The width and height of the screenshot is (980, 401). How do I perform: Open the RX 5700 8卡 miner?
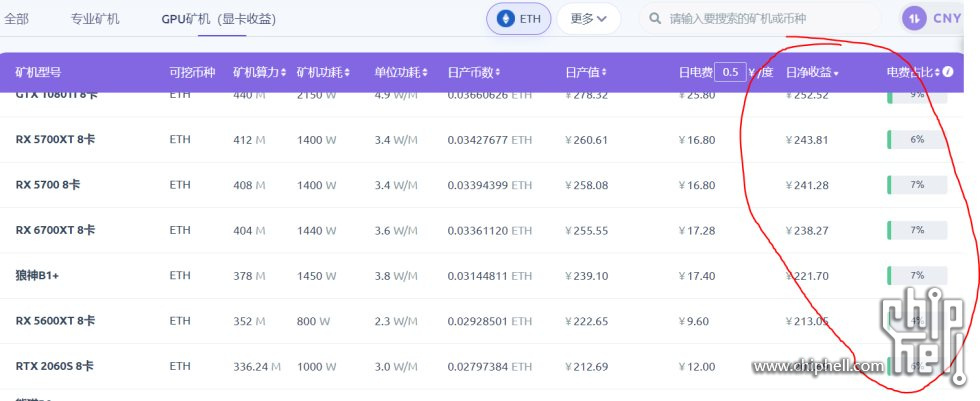tap(48, 185)
